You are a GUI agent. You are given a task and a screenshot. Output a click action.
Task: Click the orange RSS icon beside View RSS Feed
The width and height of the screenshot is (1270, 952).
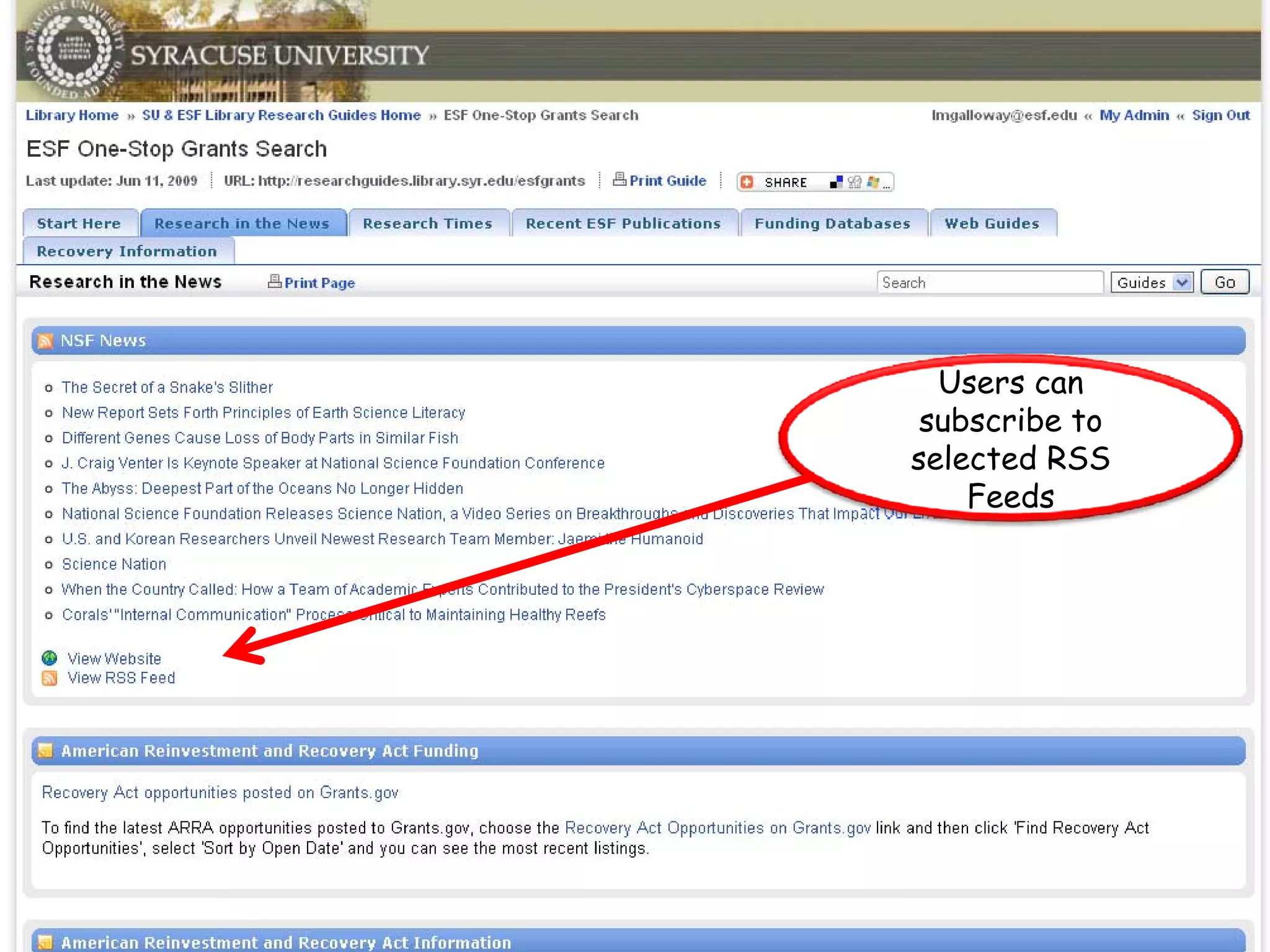(50, 678)
